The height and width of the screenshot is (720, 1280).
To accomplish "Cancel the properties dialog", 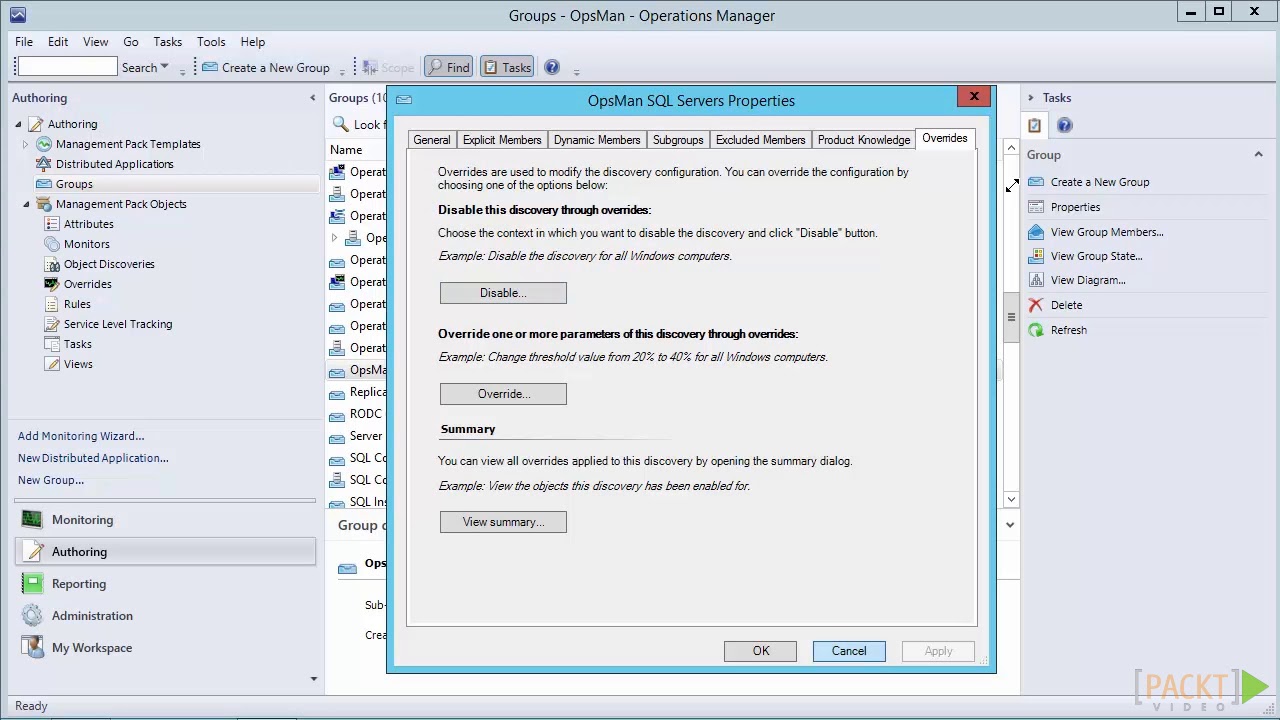I will pos(849,651).
